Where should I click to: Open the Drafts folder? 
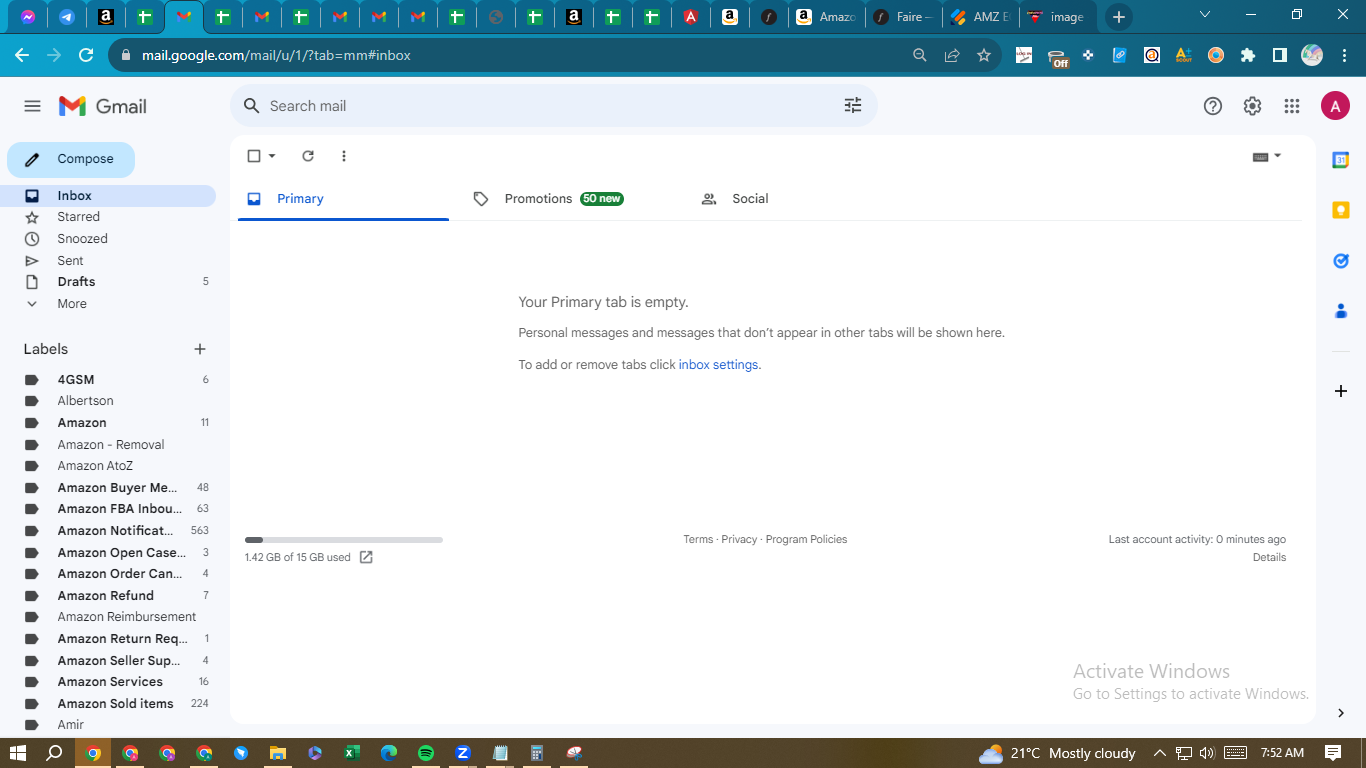[x=76, y=282]
